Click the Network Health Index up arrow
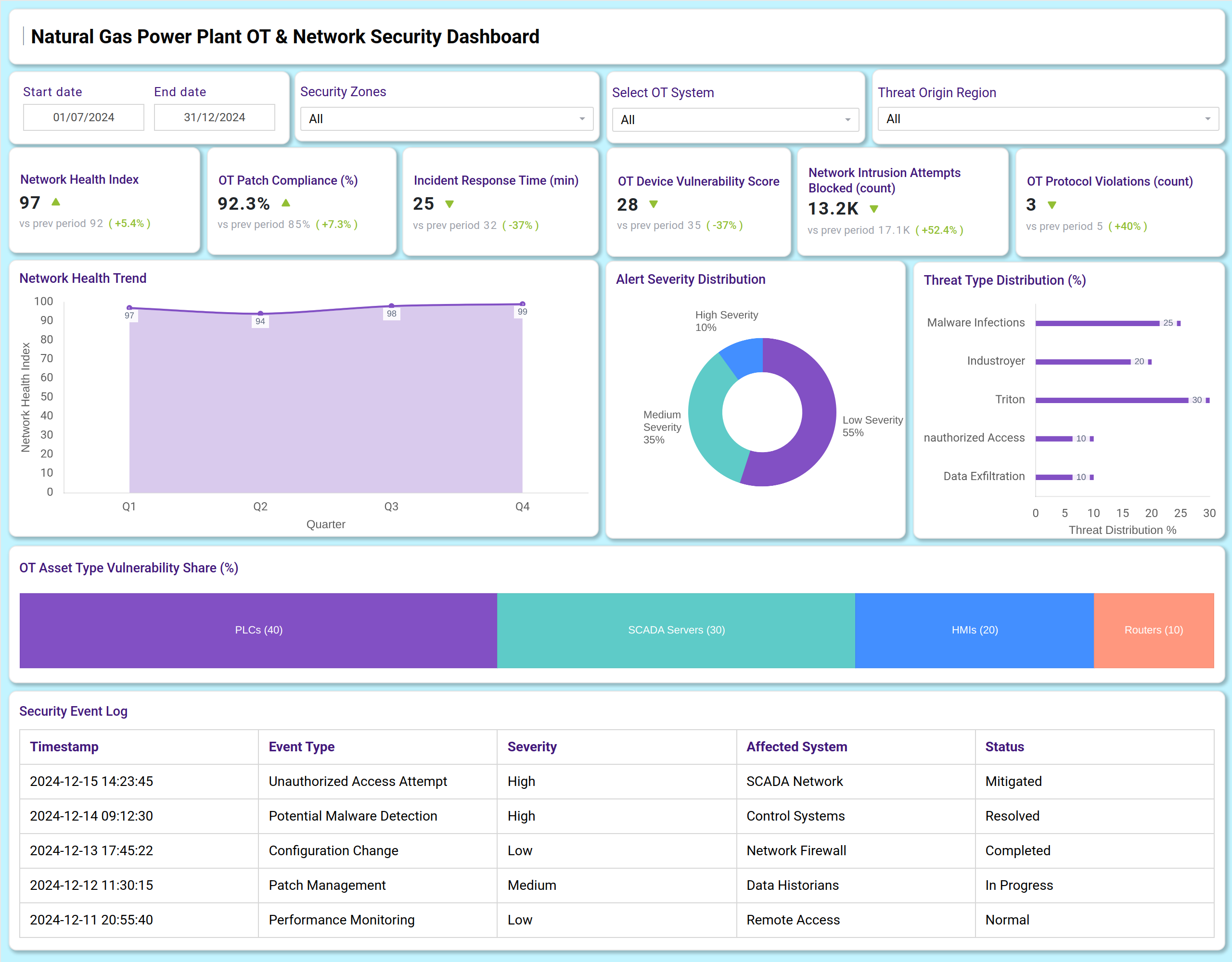 (x=56, y=202)
